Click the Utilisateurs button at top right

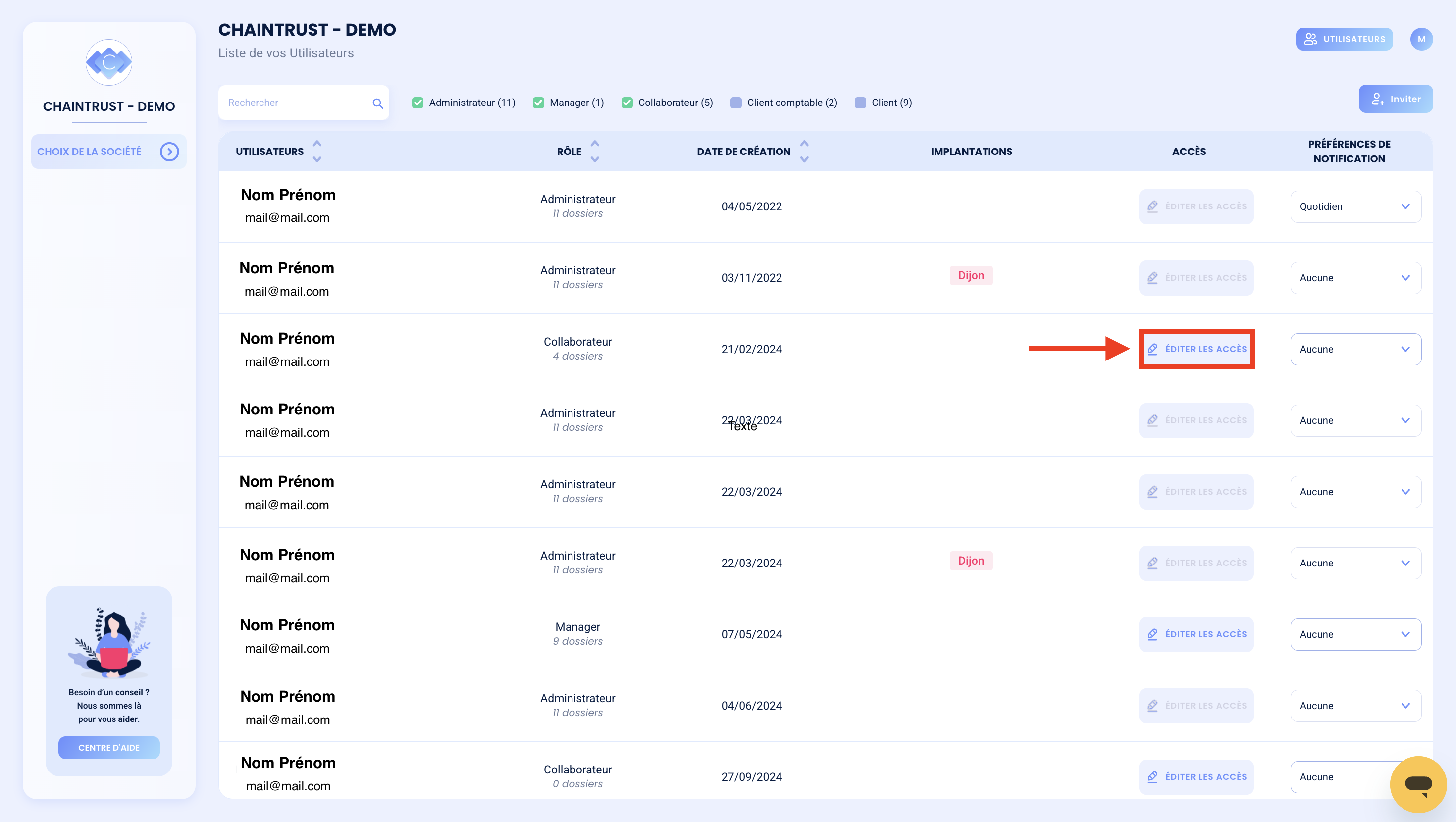click(x=1344, y=39)
